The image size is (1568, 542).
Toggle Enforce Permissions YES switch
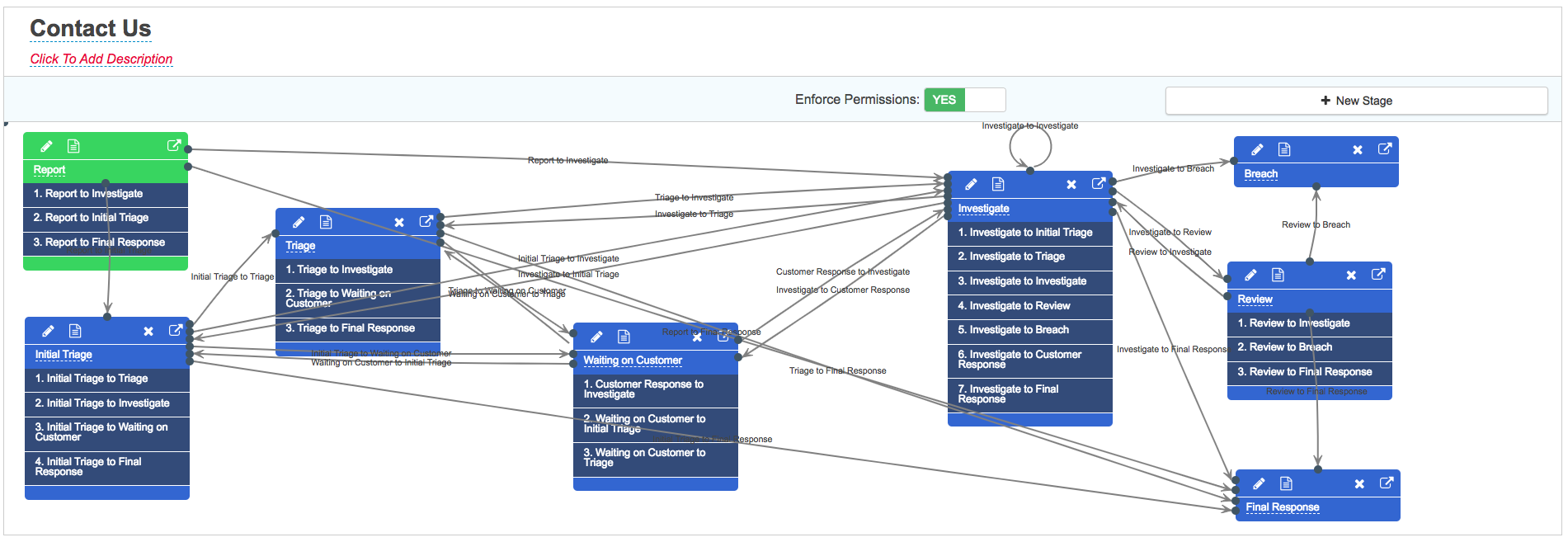pyautogui.click(x=964, y=100)
